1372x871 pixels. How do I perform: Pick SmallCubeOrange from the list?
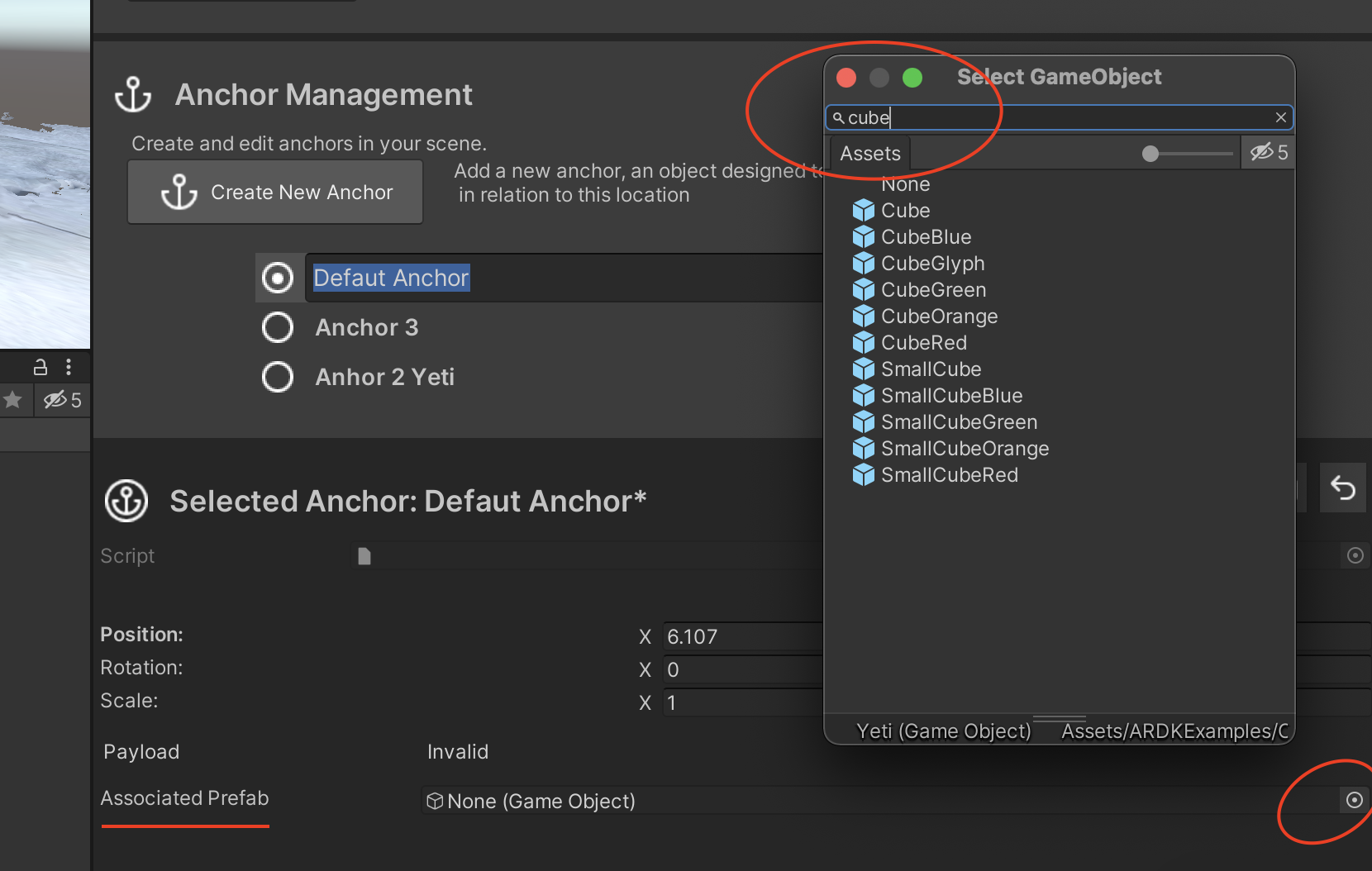(x=965, y=449)
